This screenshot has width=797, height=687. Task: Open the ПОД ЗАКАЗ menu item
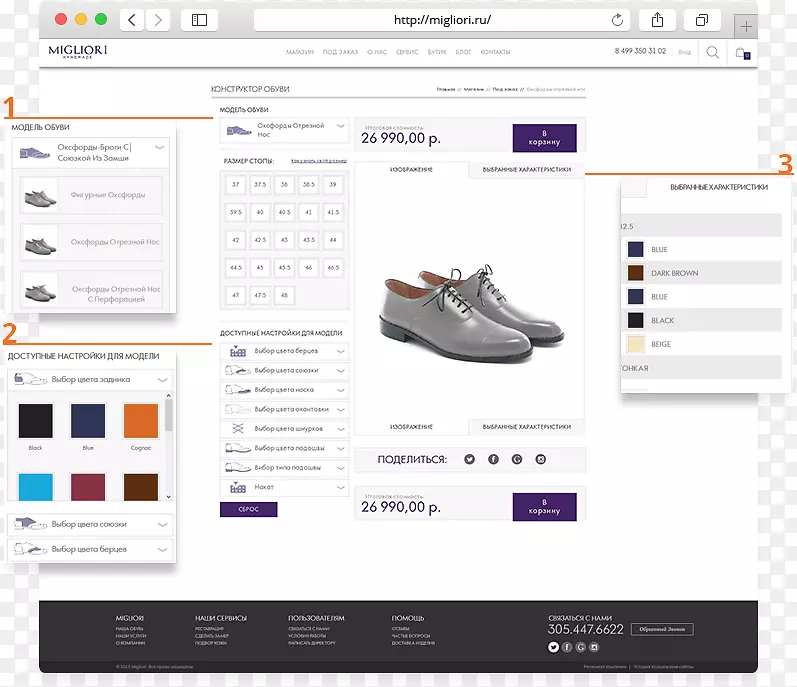[340, 52]
